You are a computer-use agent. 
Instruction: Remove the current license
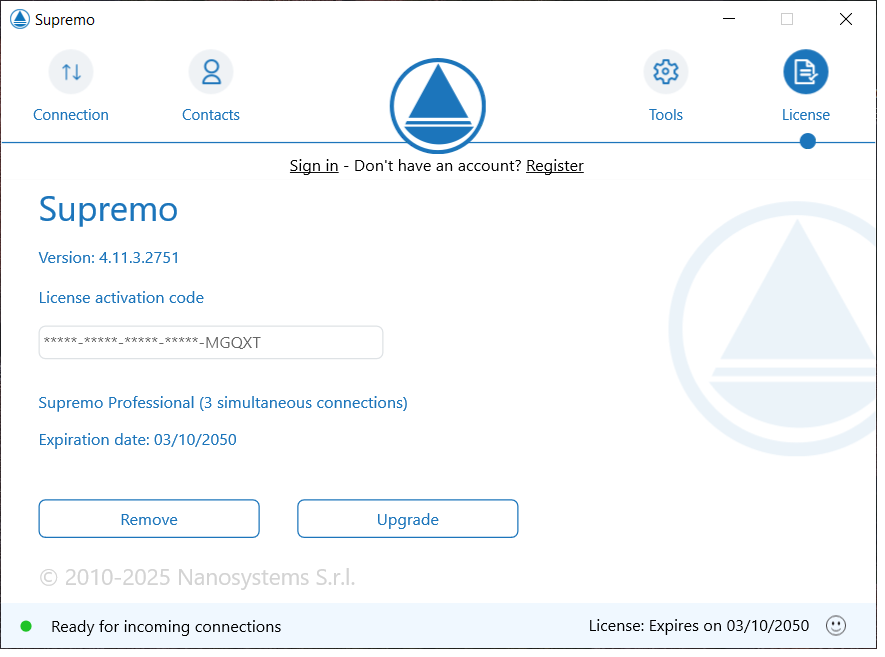[149, 519]
